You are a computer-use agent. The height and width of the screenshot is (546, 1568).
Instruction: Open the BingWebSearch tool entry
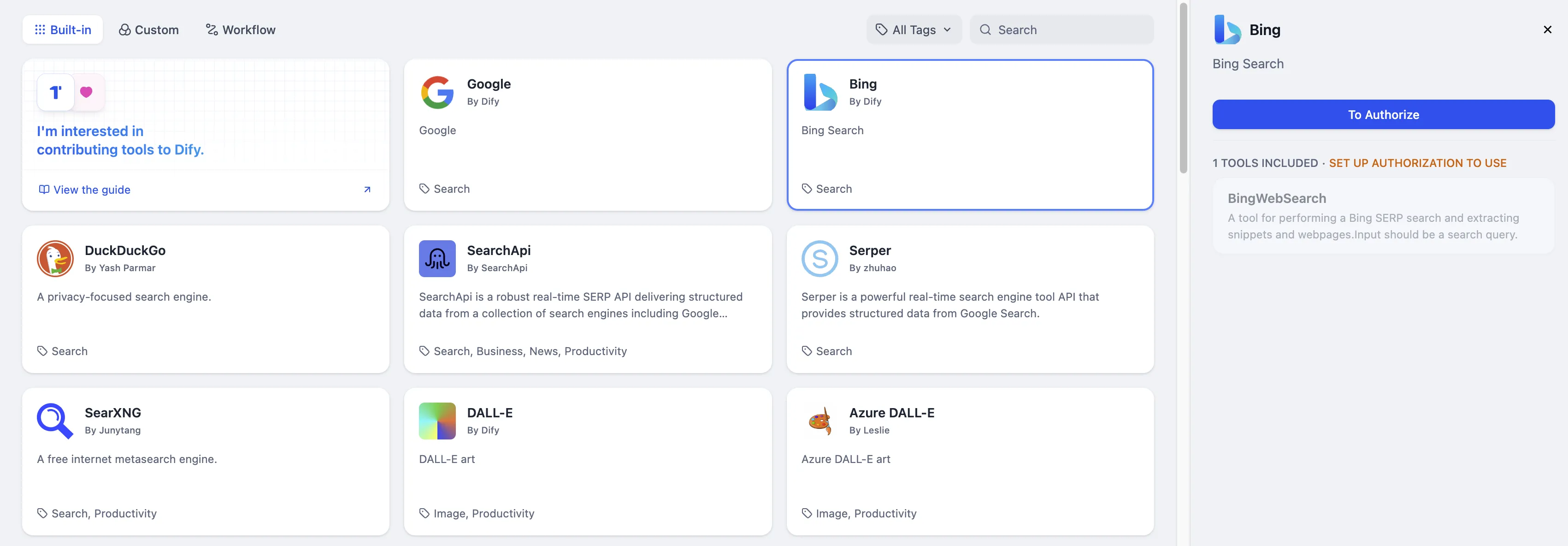[1383, 215]
